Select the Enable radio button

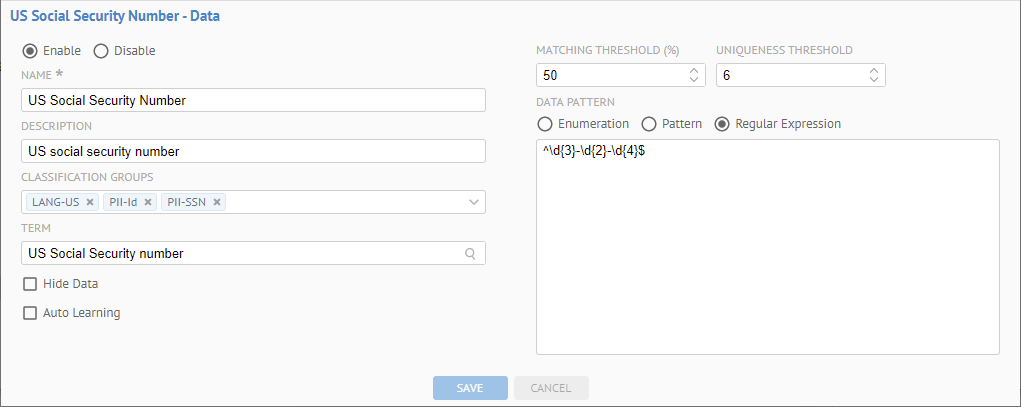(x=30, y=51)
